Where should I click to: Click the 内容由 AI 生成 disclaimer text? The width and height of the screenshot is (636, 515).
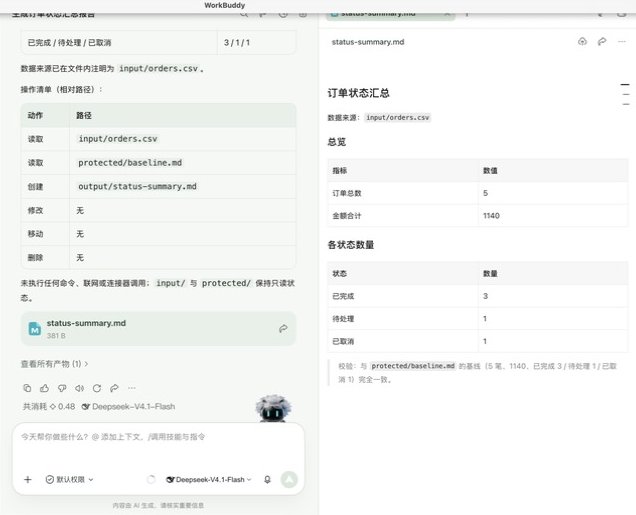pyautogui.click(x=158, y=506)
